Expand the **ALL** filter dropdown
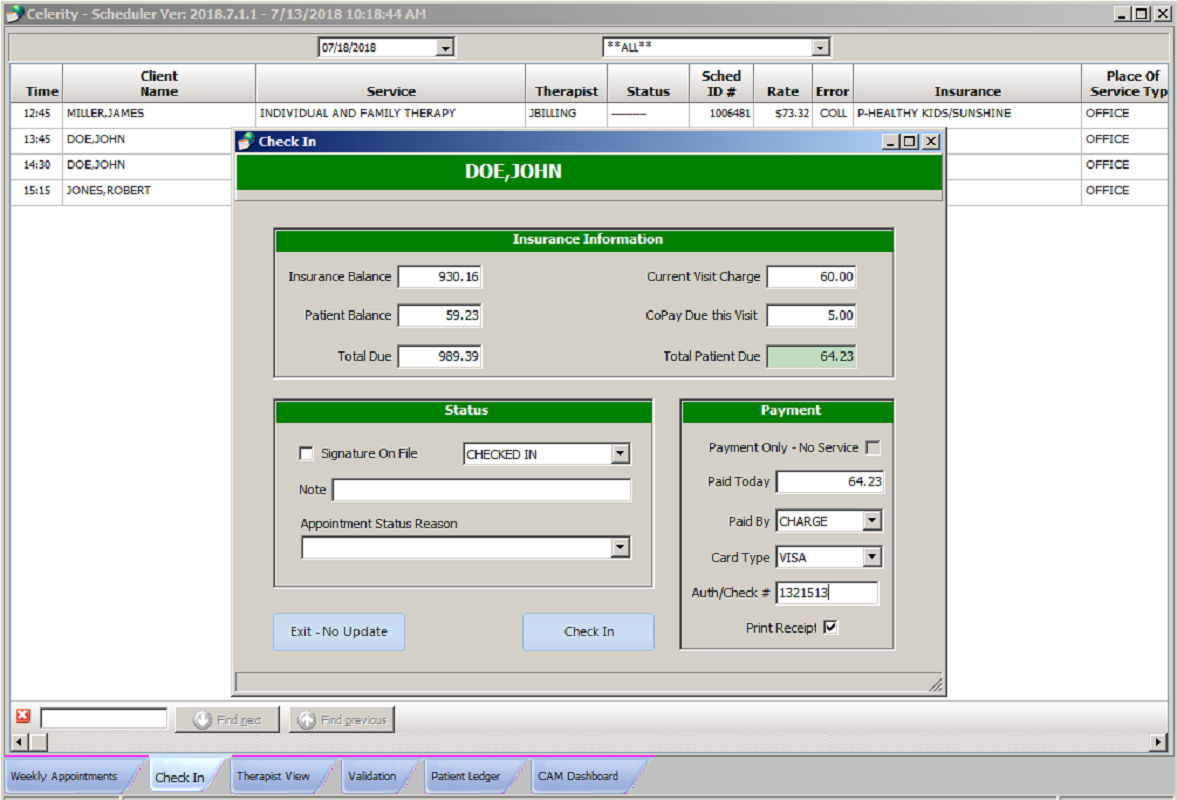The width and height of the screenshot is (1177, 800). 820,47
